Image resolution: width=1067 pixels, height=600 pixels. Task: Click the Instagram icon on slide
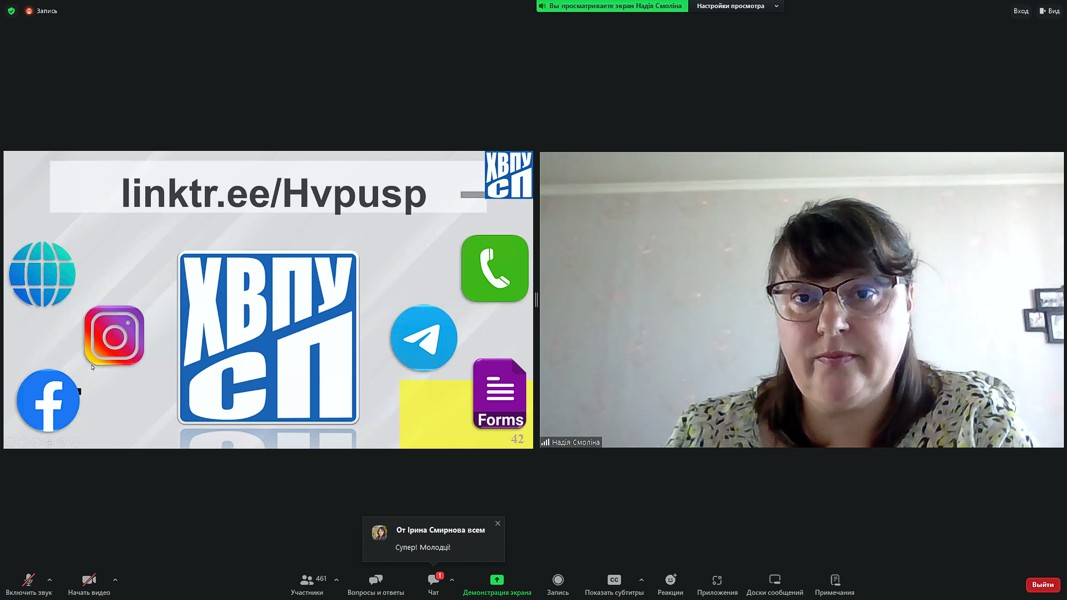coord(114,335)
